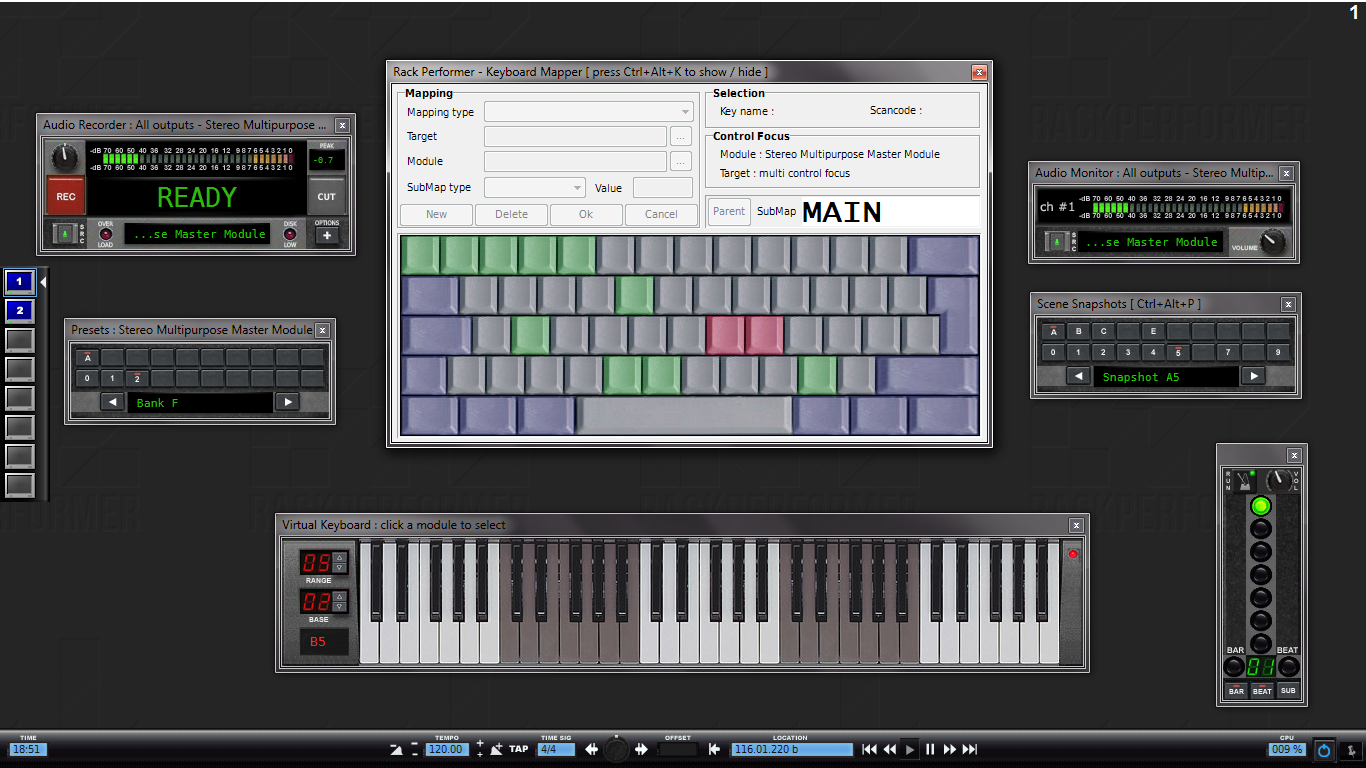Select page 2 in left sidebar
The width and height of the screenshot is (1366, 768).
click(19, 311)
